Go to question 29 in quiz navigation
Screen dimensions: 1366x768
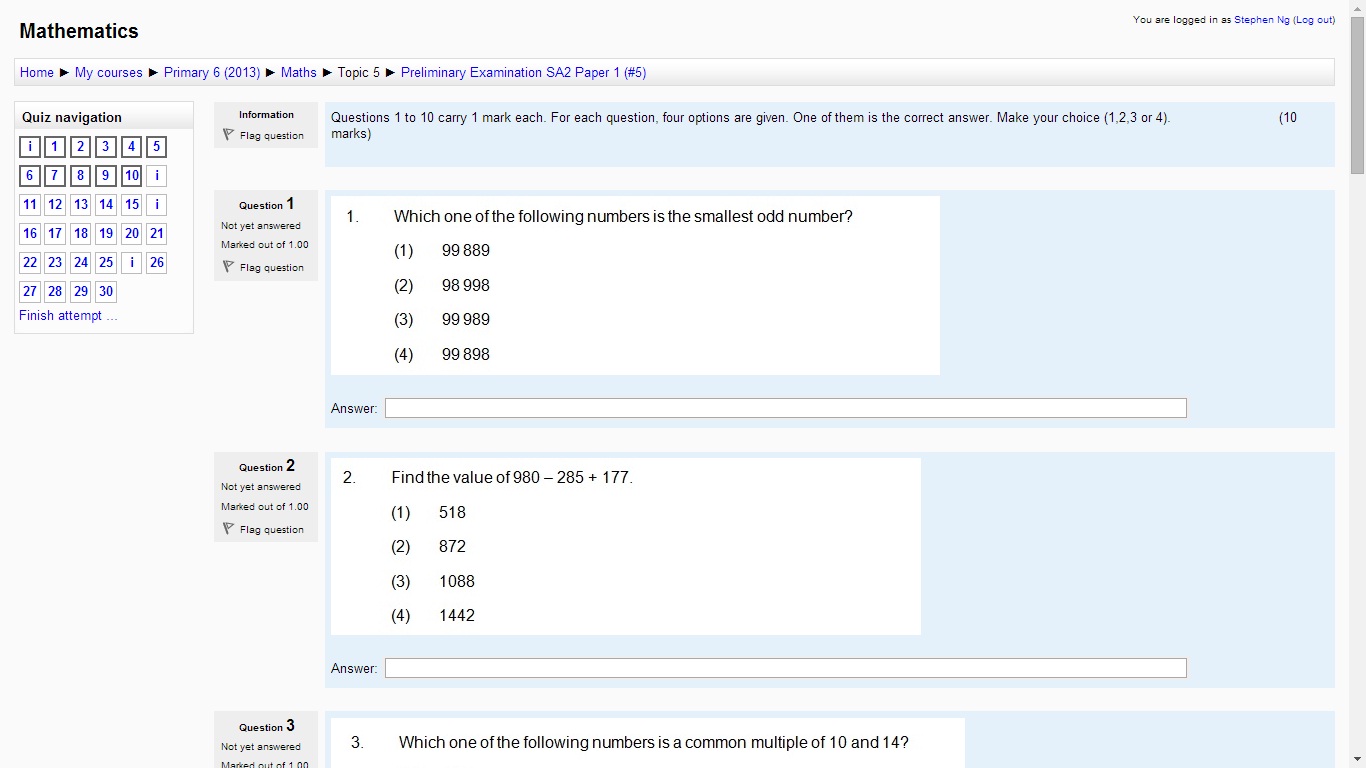pos(81,292)
